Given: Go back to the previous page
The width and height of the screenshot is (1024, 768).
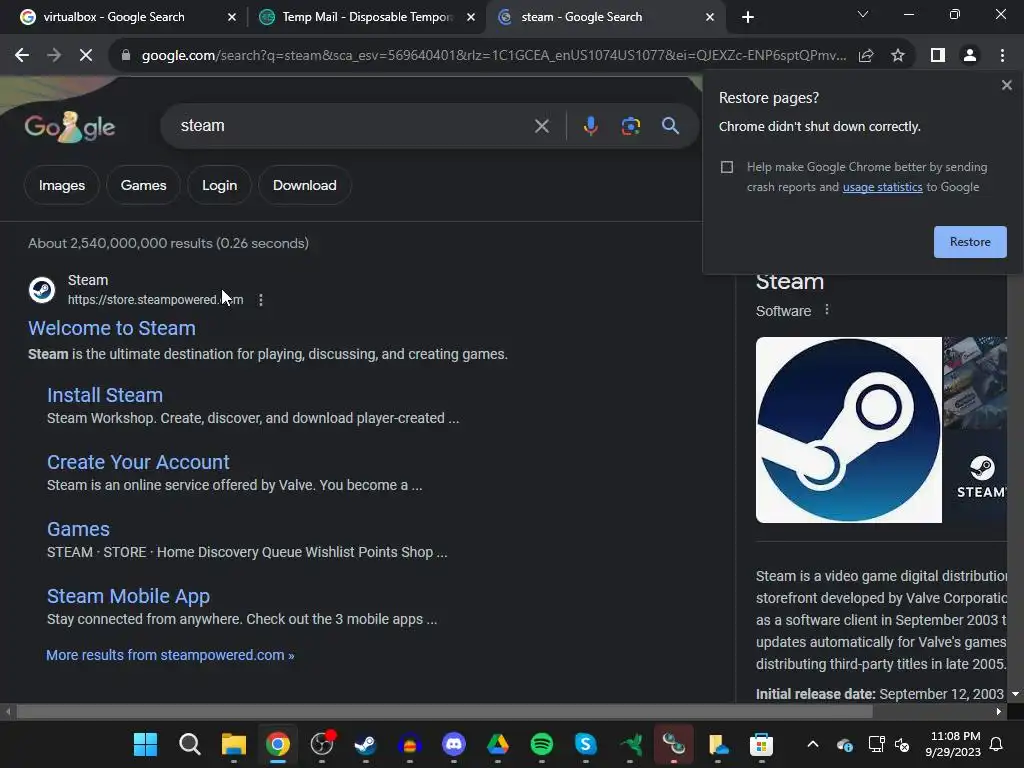Looking at the screenshot, I should pos(22,56).
